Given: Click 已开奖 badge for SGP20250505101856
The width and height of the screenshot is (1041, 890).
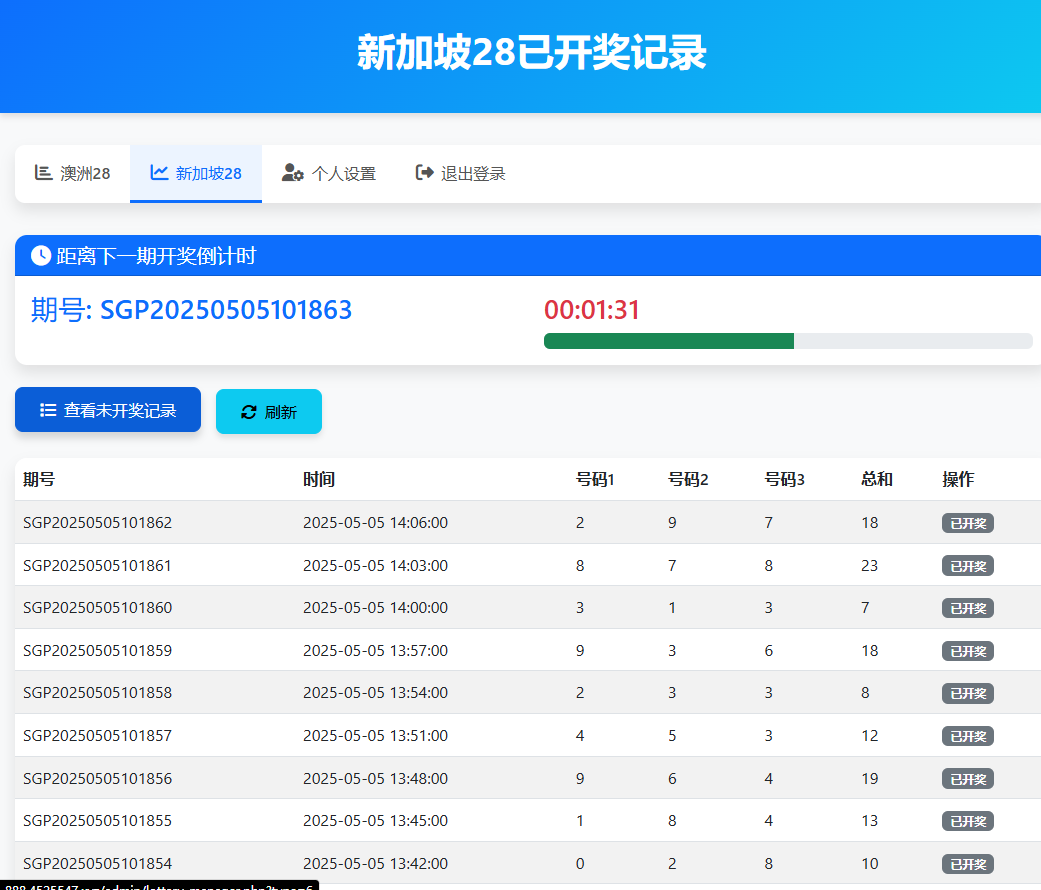Looking at the screenshot, I should coord(967,779).
